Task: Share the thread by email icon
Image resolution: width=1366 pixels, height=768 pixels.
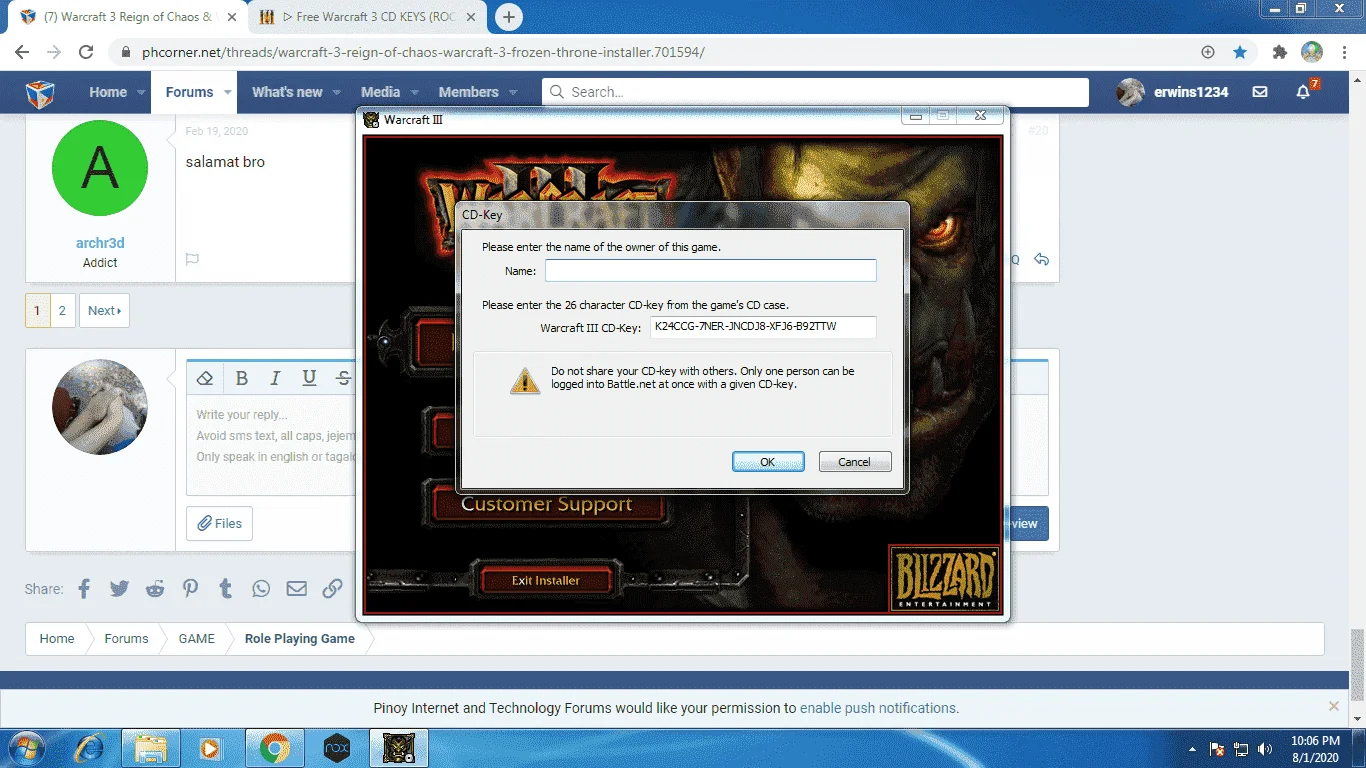Action: pos(297,589)
